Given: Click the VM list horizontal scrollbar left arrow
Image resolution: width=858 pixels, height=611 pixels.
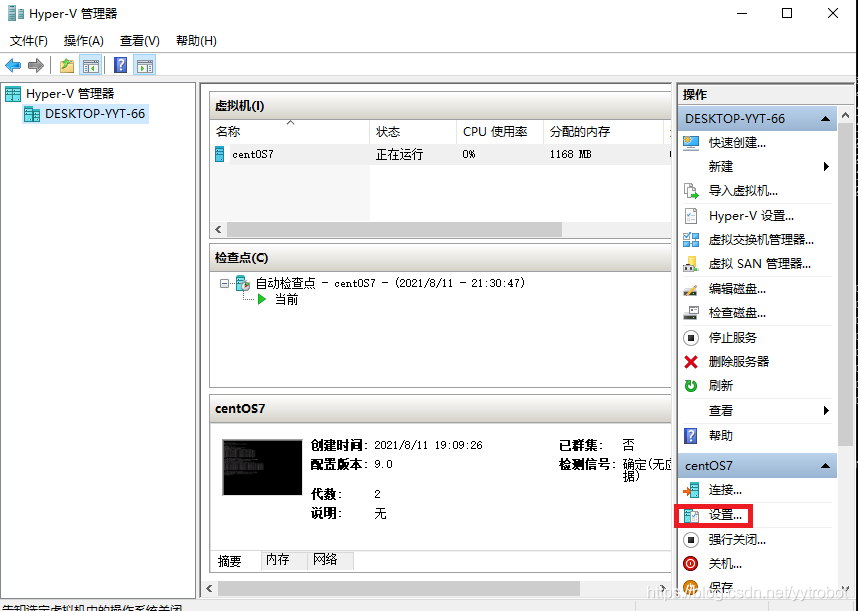Looking at the screenshot, I should pyautogui.click(x=218, y=229).
